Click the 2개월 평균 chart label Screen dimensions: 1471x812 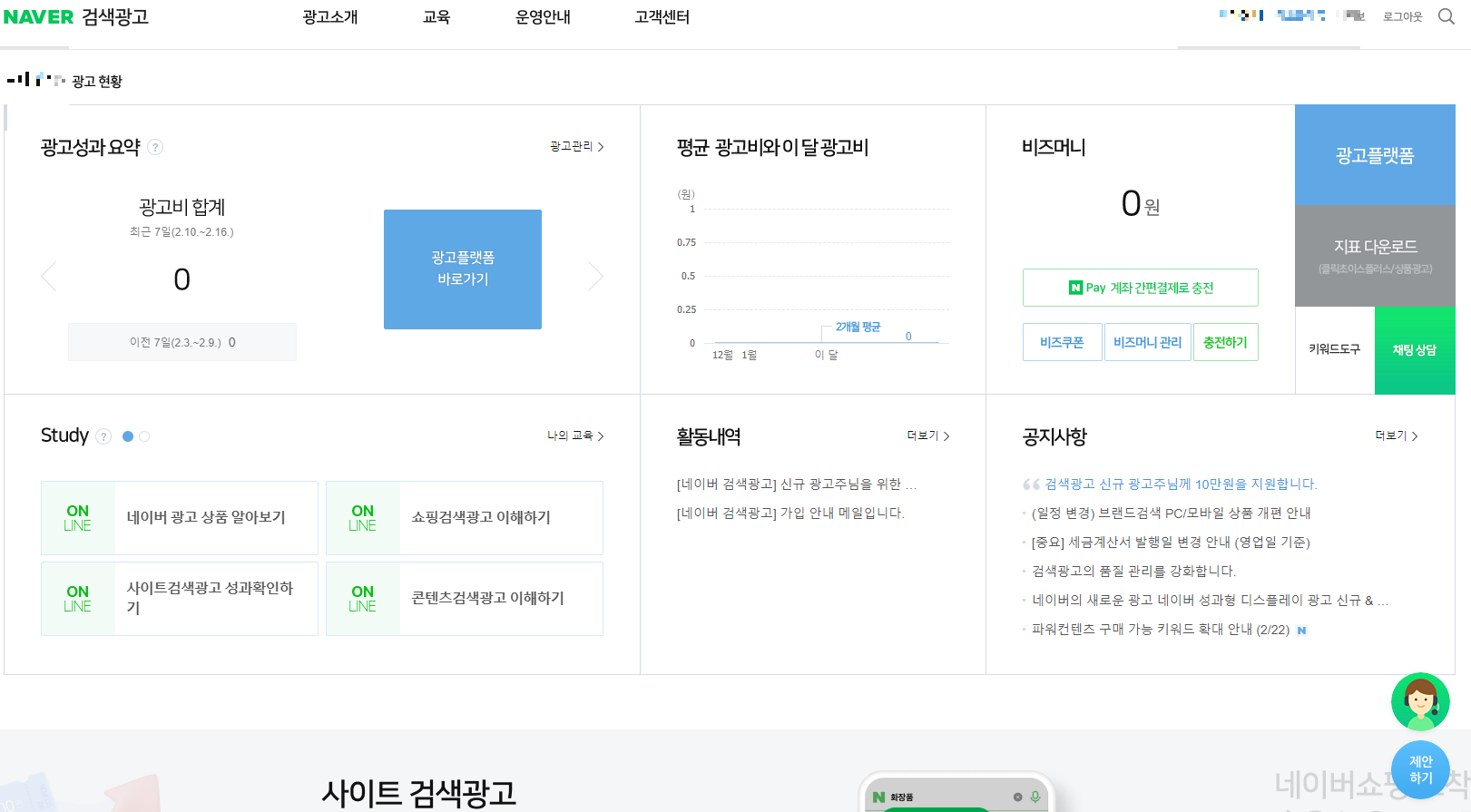[x=858, y=327]
